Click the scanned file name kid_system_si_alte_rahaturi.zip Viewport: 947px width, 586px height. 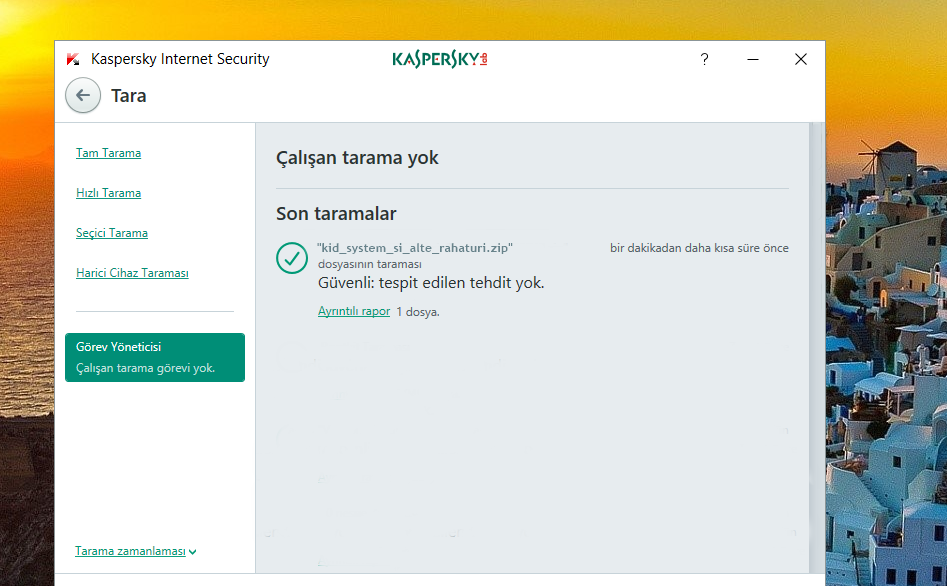click(415, 248)
